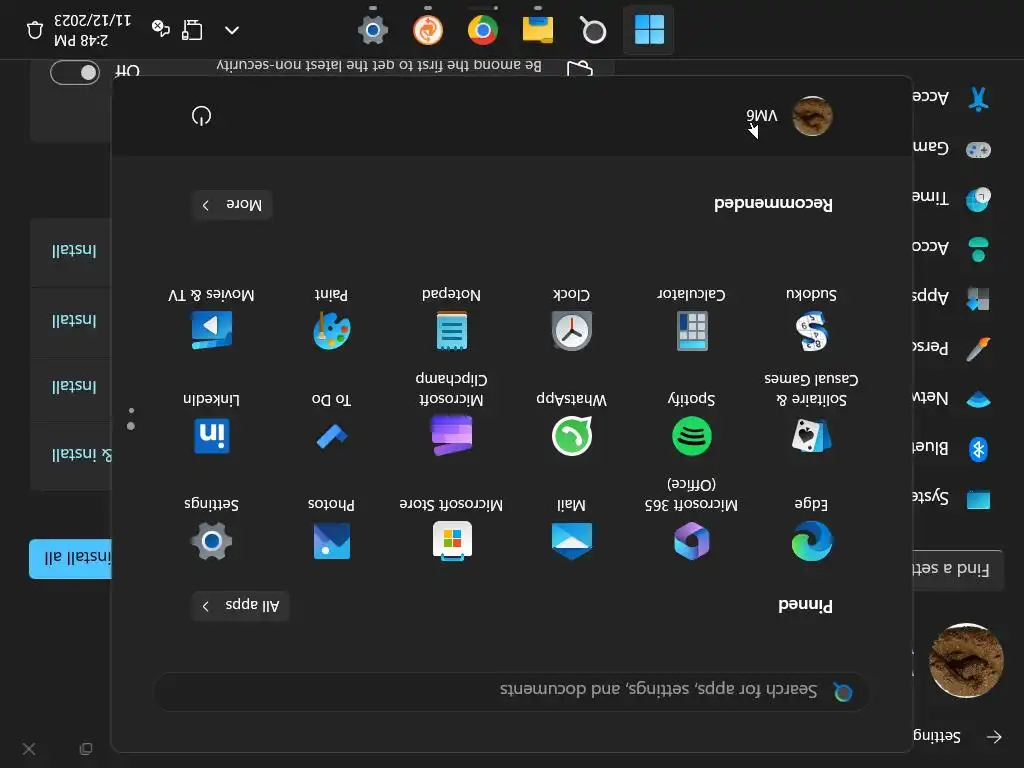Toggle the Off switch in Settings window
1024x768 pixels.
[x=75, y=72]
